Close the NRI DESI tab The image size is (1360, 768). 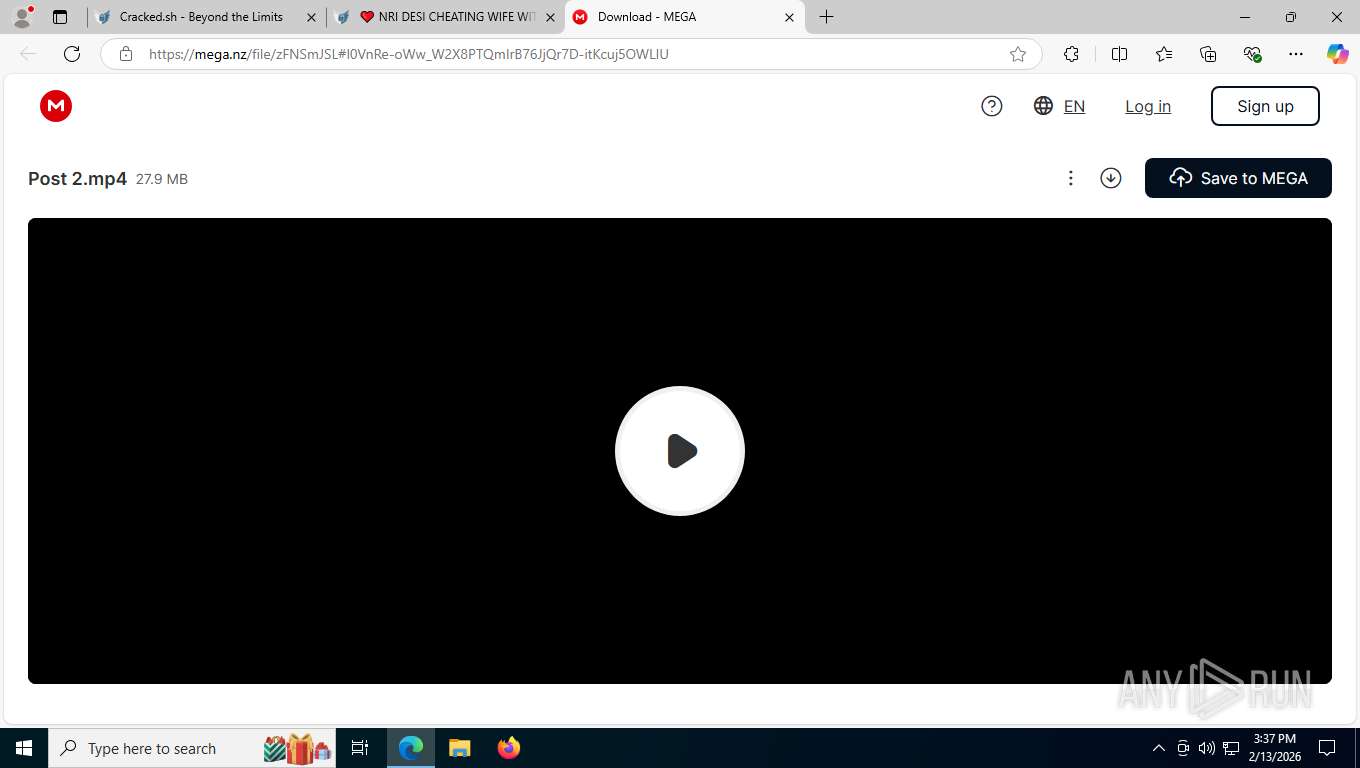[550, 17]
